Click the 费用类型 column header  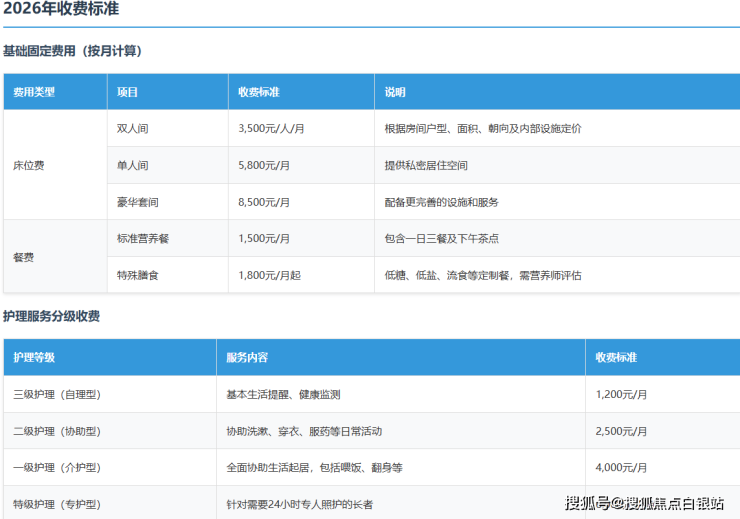click(34, 92)
